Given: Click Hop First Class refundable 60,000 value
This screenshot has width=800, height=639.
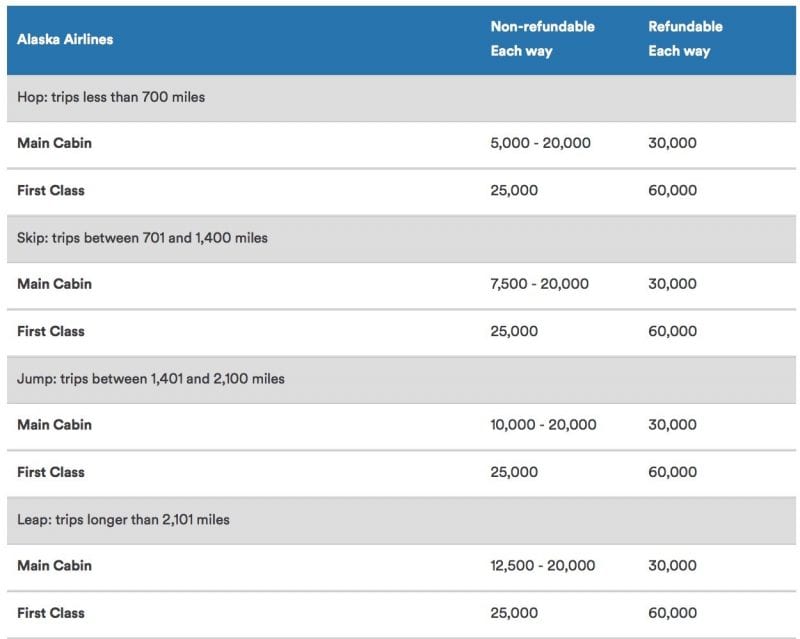Looking at the screenshot, I should pos(672,191).
